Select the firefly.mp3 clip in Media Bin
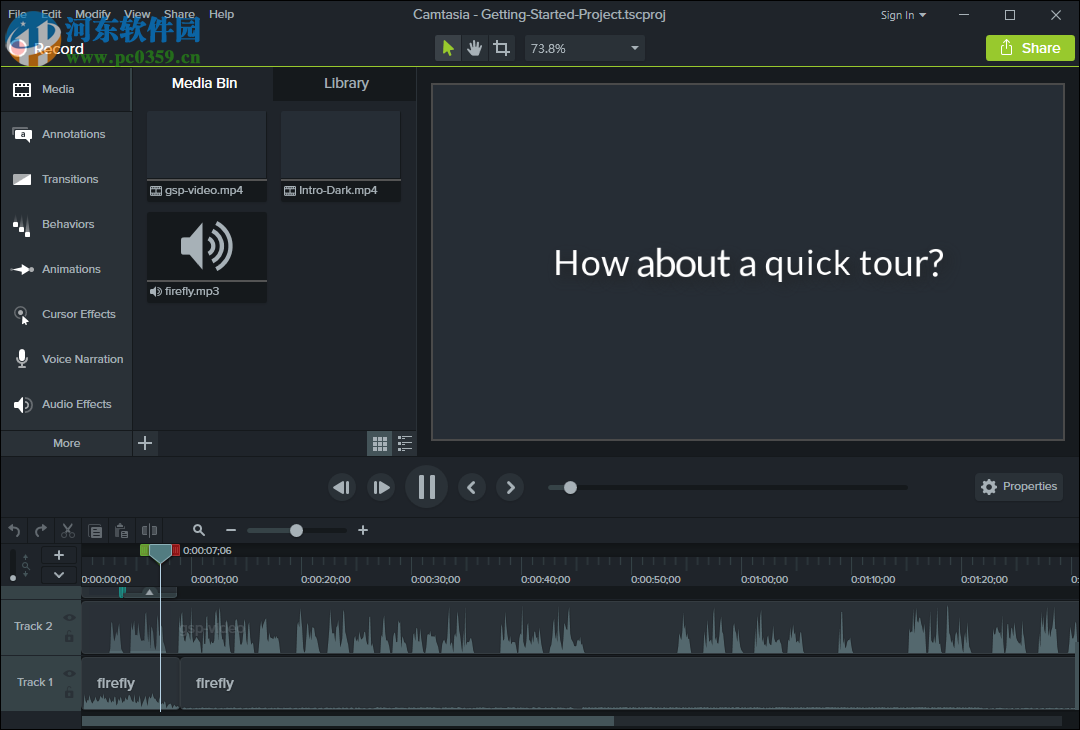1080x730 pixels. click(x=206, y=246)
